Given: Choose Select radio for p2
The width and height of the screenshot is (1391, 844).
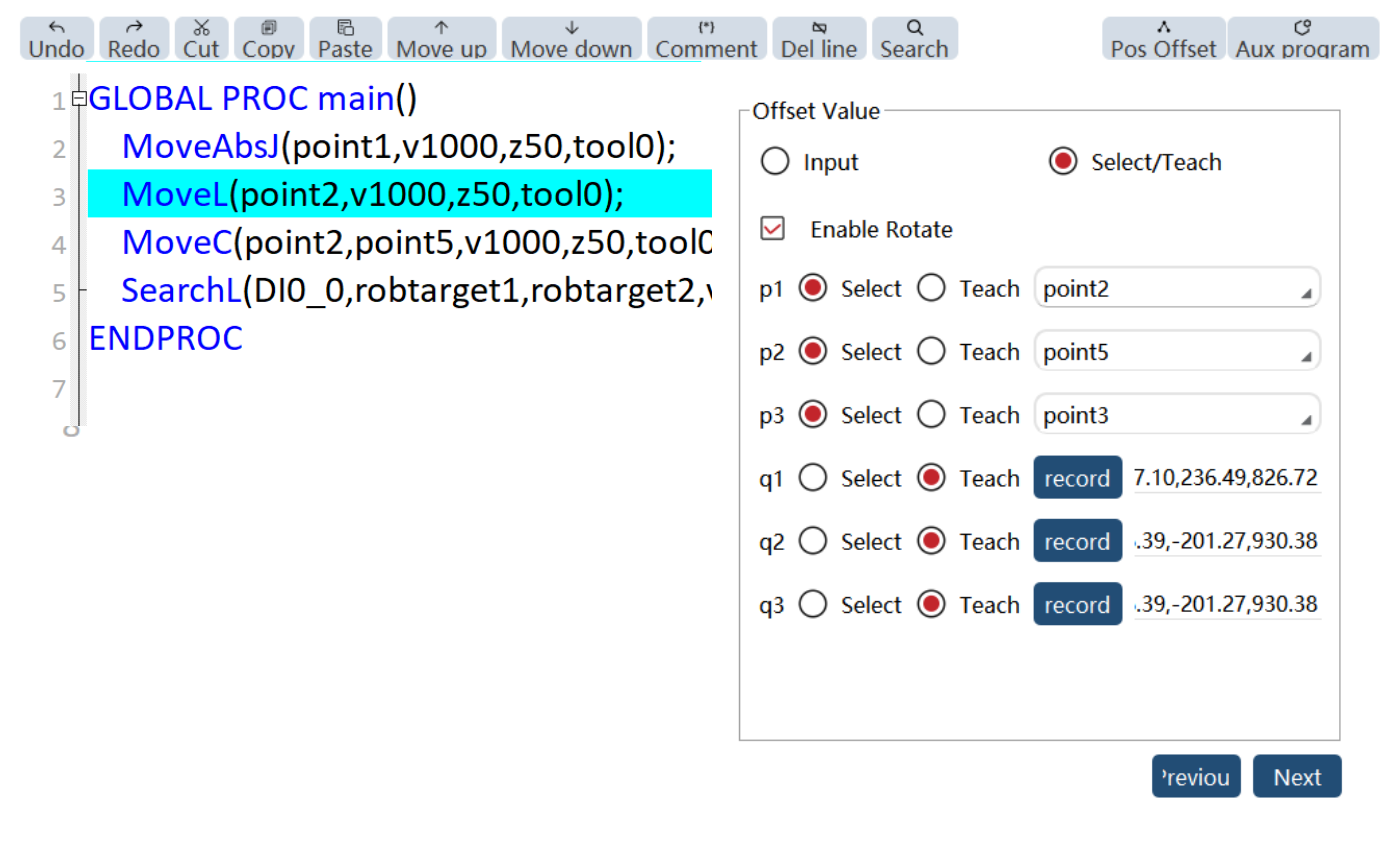Looking at the screenshot, I should (x=814, y=352).
